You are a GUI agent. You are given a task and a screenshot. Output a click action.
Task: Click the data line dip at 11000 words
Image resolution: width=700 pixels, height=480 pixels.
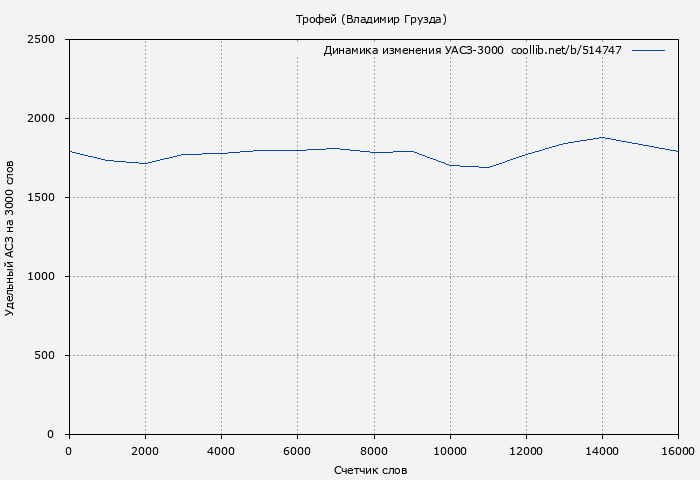[488, 167]
